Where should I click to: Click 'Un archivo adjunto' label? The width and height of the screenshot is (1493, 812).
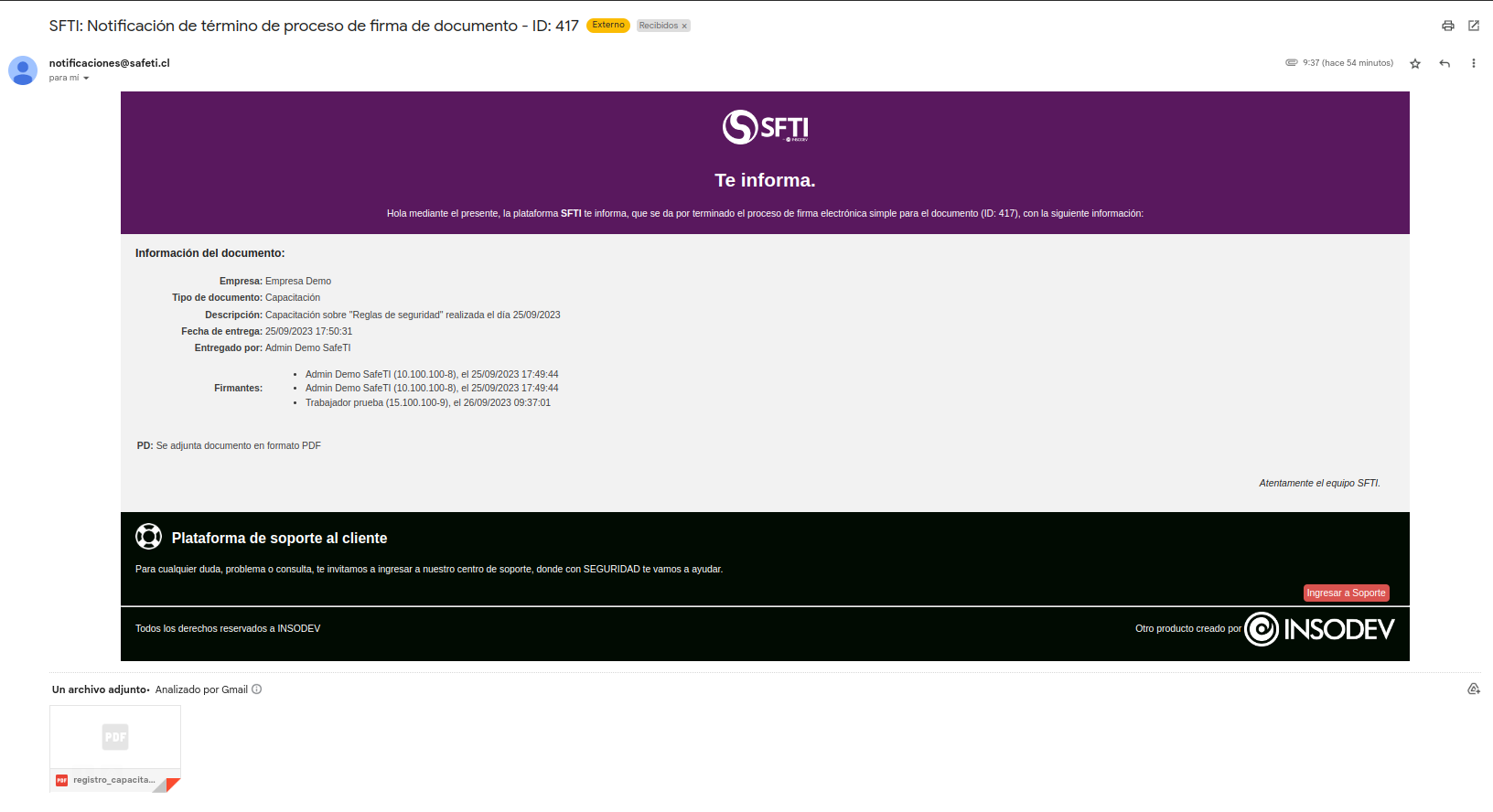[x=100, y=689]
